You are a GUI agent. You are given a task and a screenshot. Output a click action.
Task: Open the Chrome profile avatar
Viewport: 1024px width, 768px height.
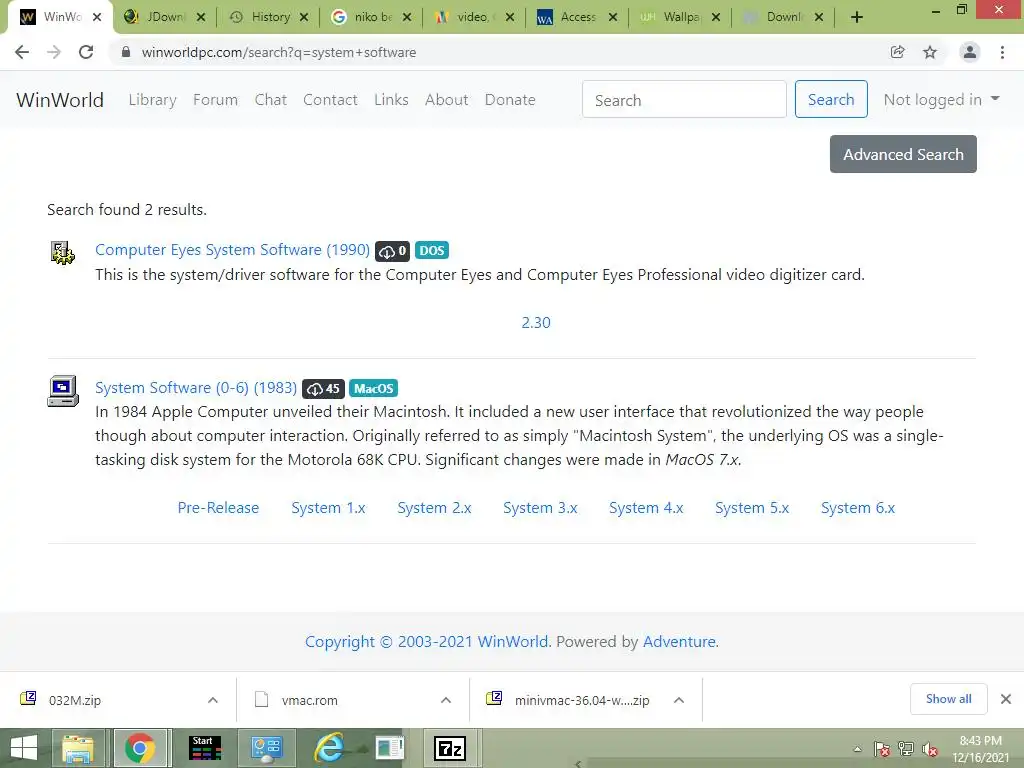click(970, 52)
